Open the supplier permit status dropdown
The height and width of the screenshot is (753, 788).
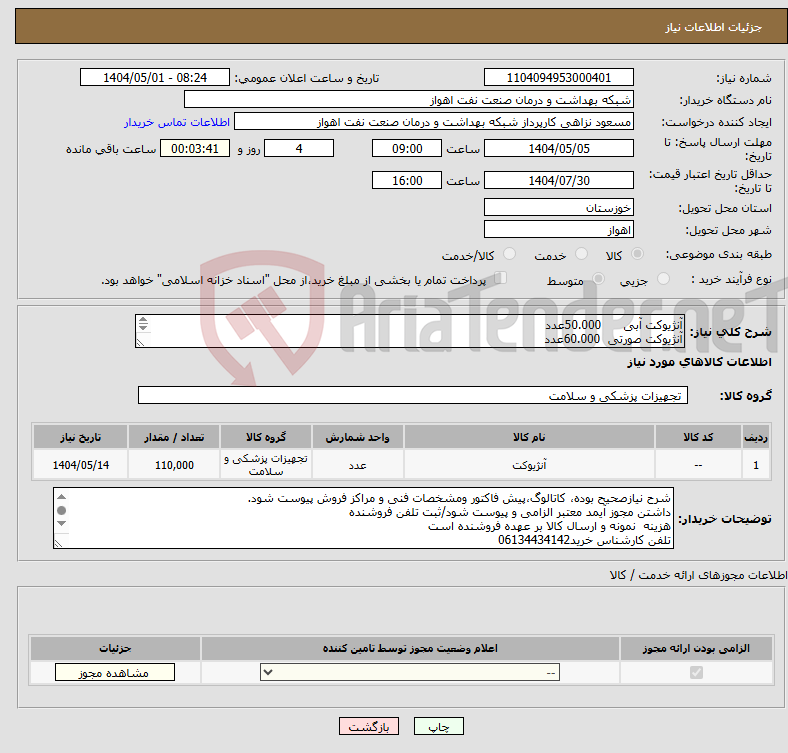[x=410, y=673]
